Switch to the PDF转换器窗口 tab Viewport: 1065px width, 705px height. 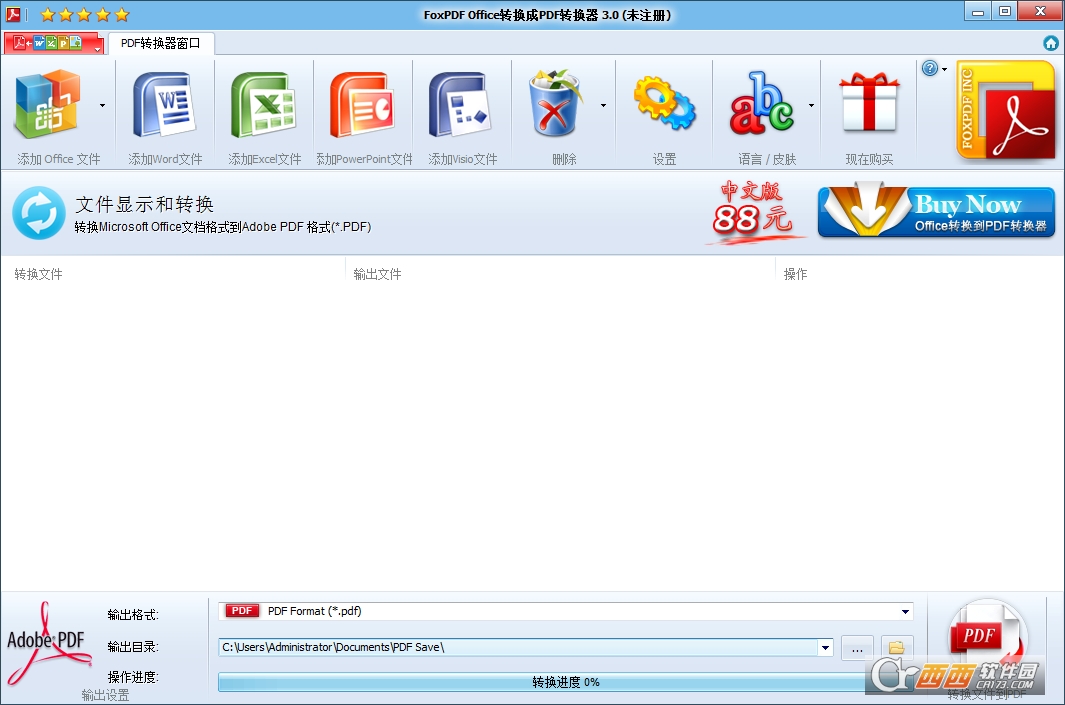pyautogui.click(x=160, y=43)
